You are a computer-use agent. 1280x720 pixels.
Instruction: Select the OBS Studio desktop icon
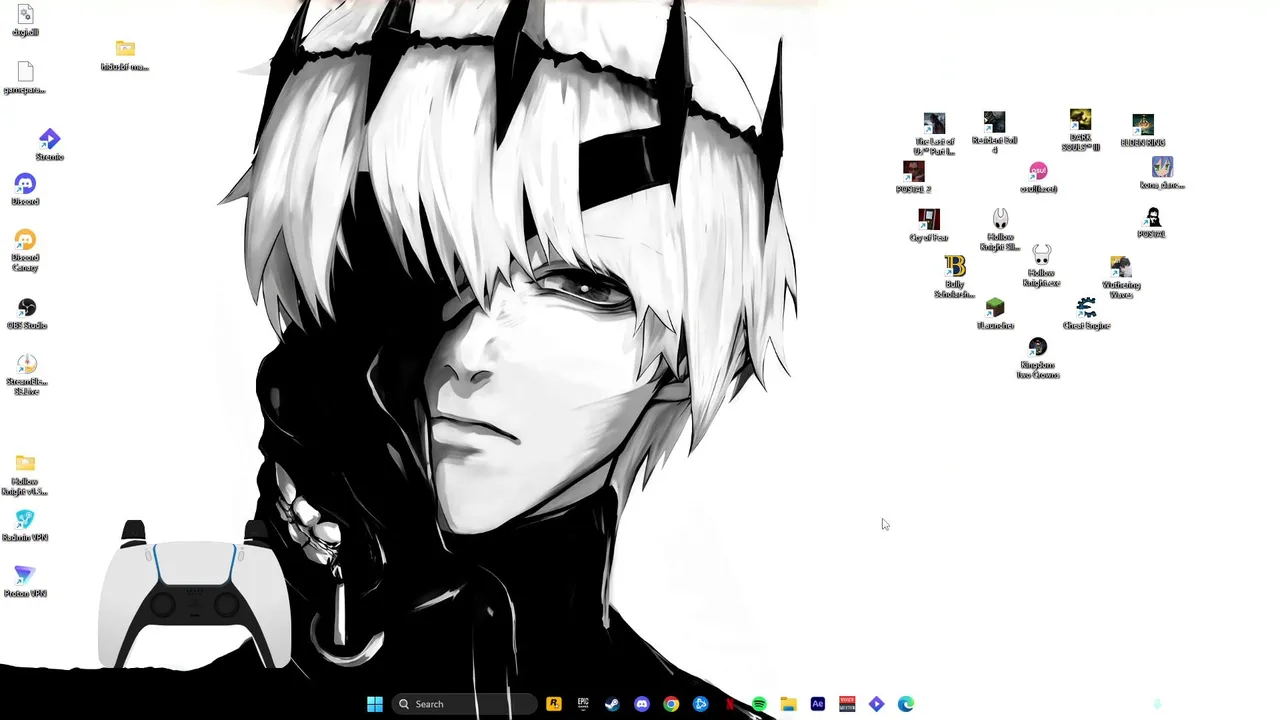pyautogui.click(x=27, y=314)
